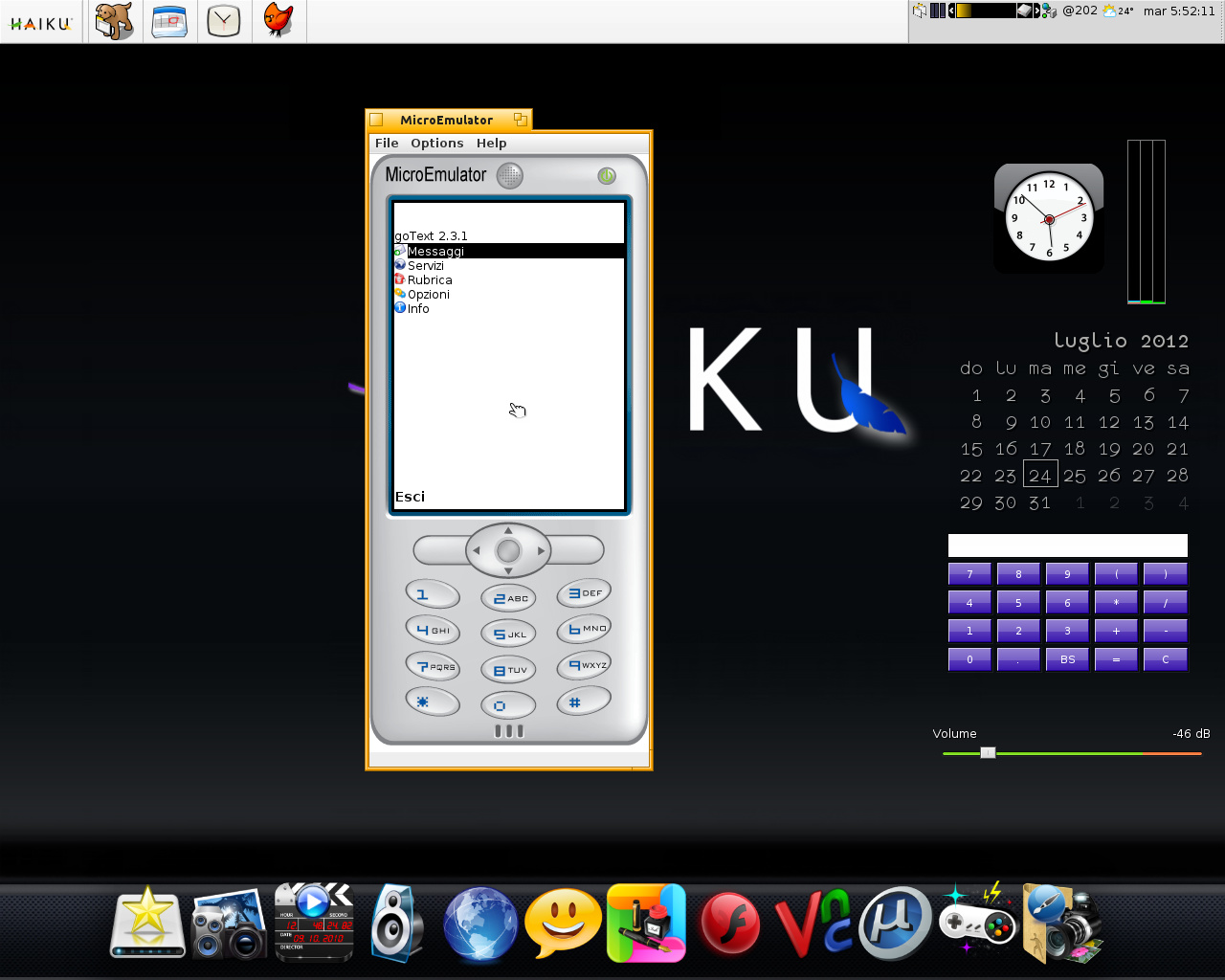
Task: Click phone key 0
Action: click(x=508, y=705)
